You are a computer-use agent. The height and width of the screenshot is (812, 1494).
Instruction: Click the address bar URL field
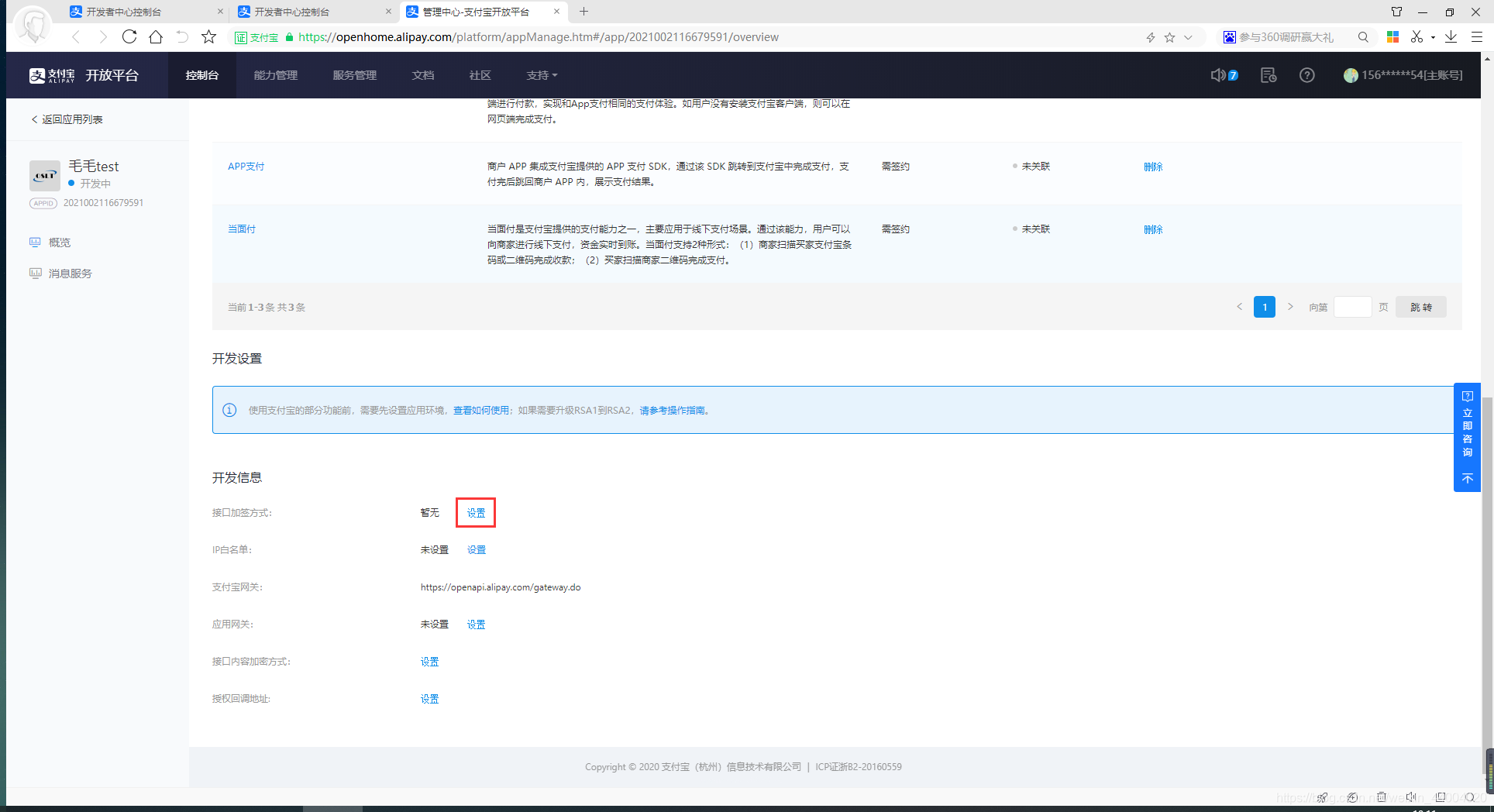click(539, 37)
